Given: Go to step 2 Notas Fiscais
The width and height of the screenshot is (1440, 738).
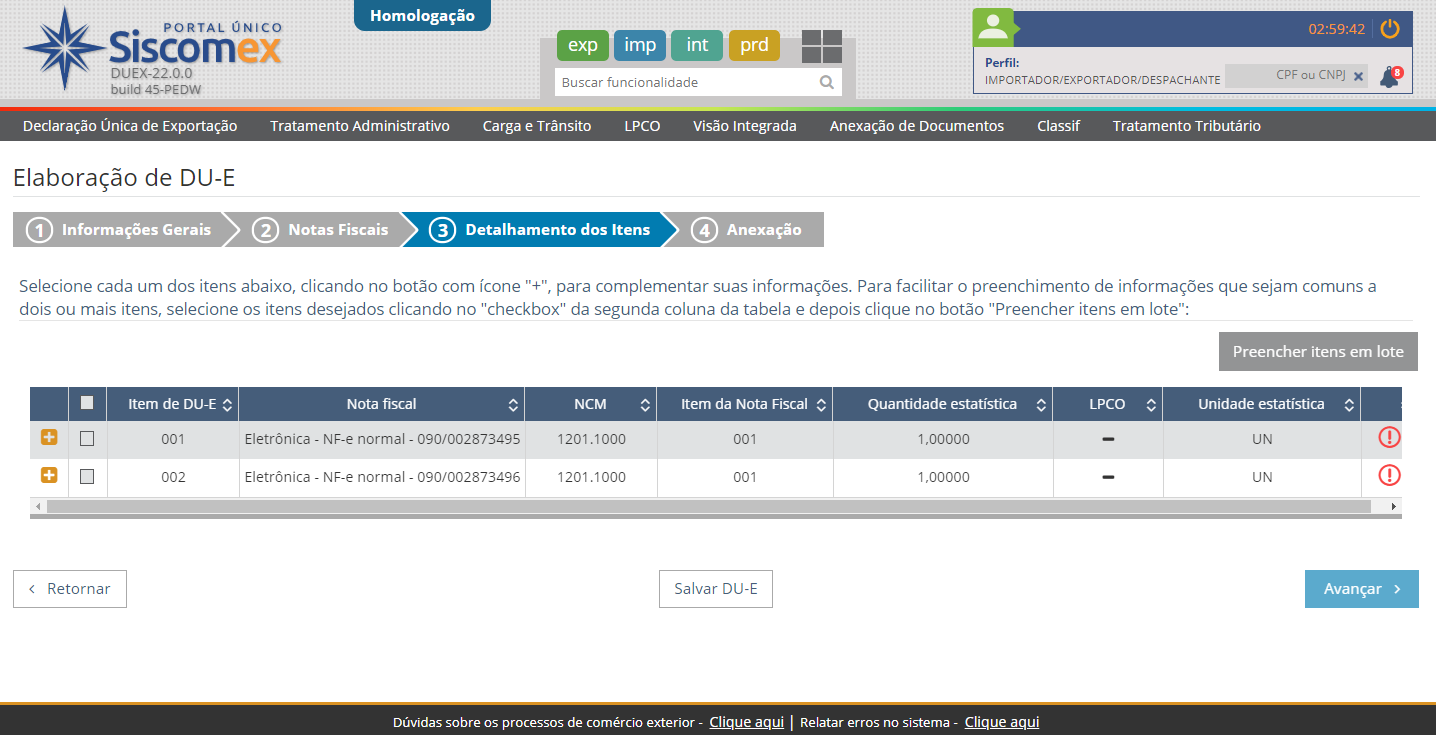Looking at the screenshot, I should click(322, 230).
